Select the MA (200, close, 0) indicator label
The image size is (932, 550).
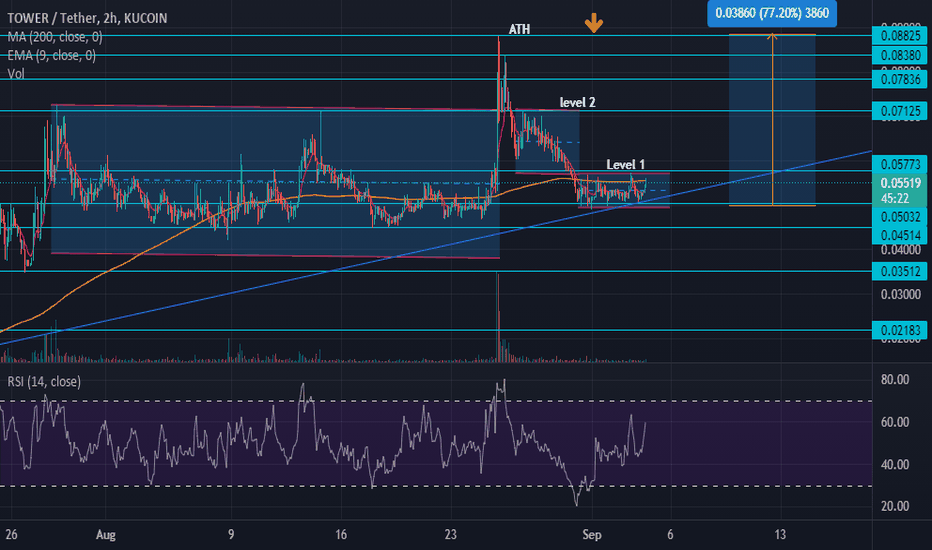coord(55,37)
